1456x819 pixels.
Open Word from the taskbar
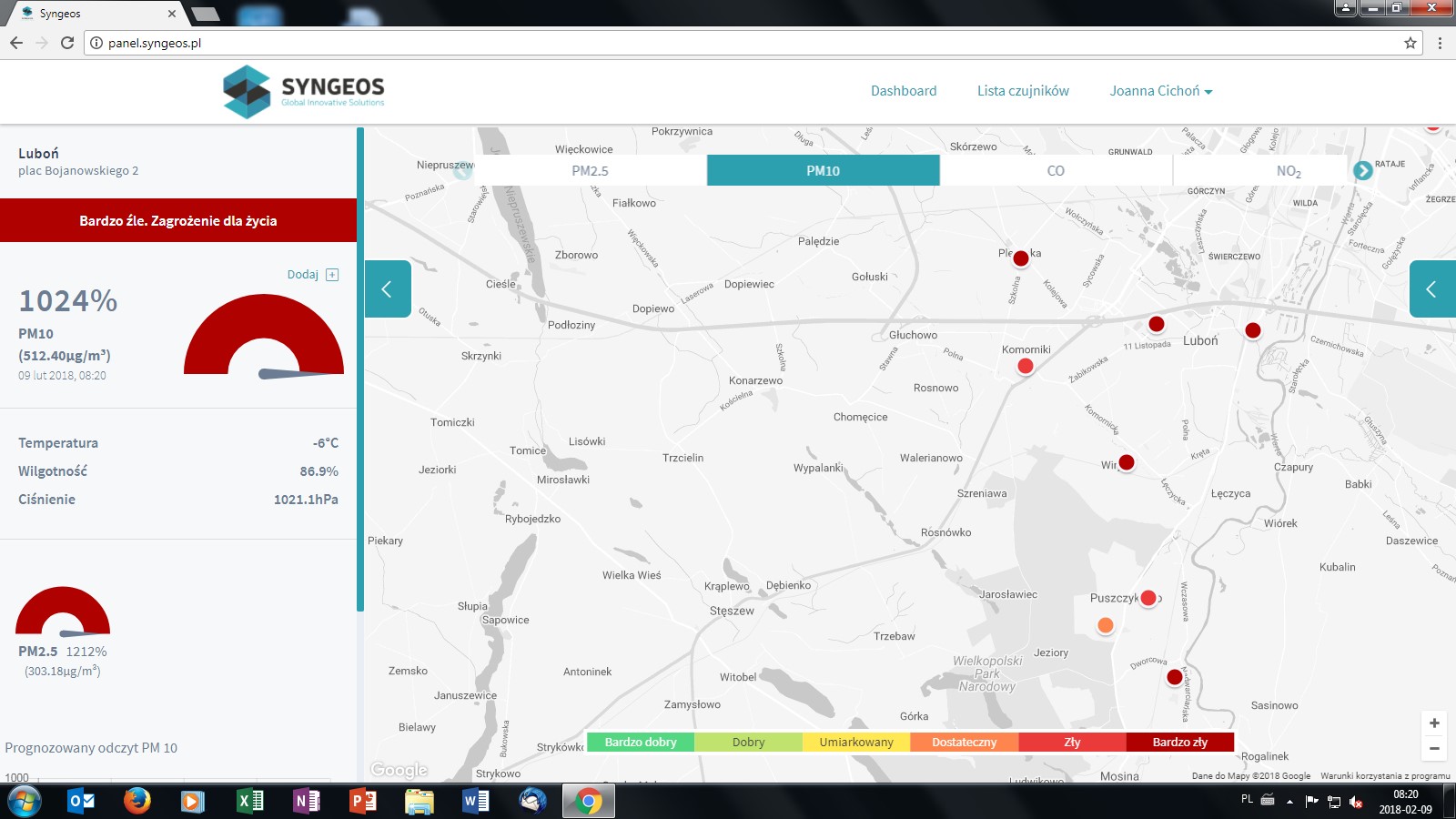476,801
